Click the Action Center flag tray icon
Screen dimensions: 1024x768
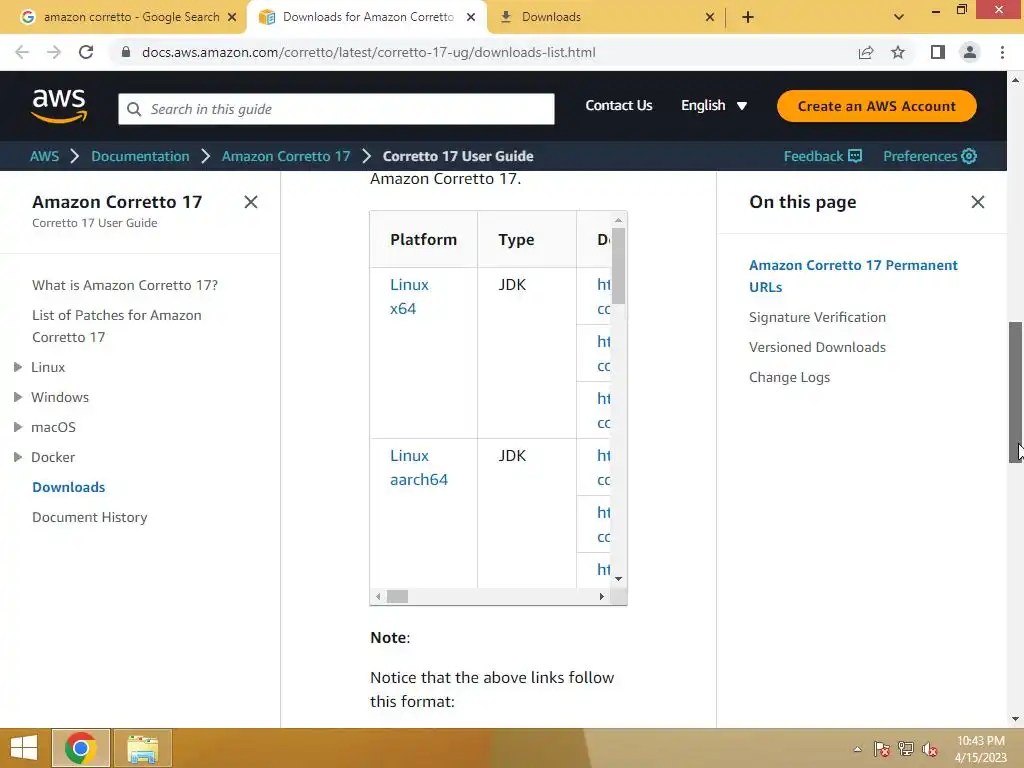(x=881, y=749)
